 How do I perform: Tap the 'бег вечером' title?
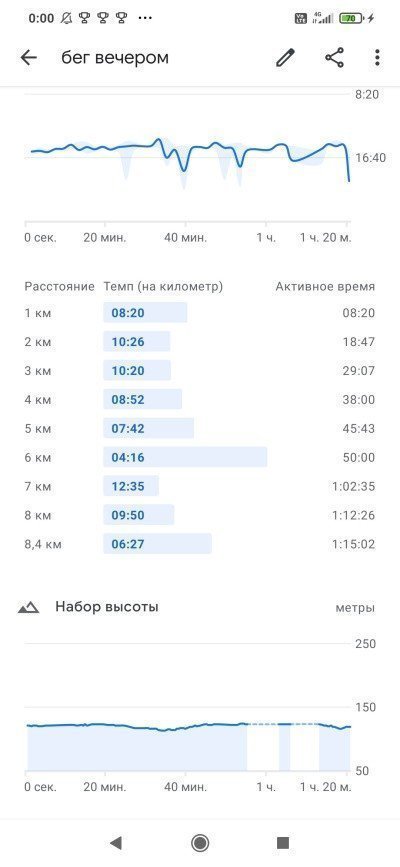pos(115,58)
